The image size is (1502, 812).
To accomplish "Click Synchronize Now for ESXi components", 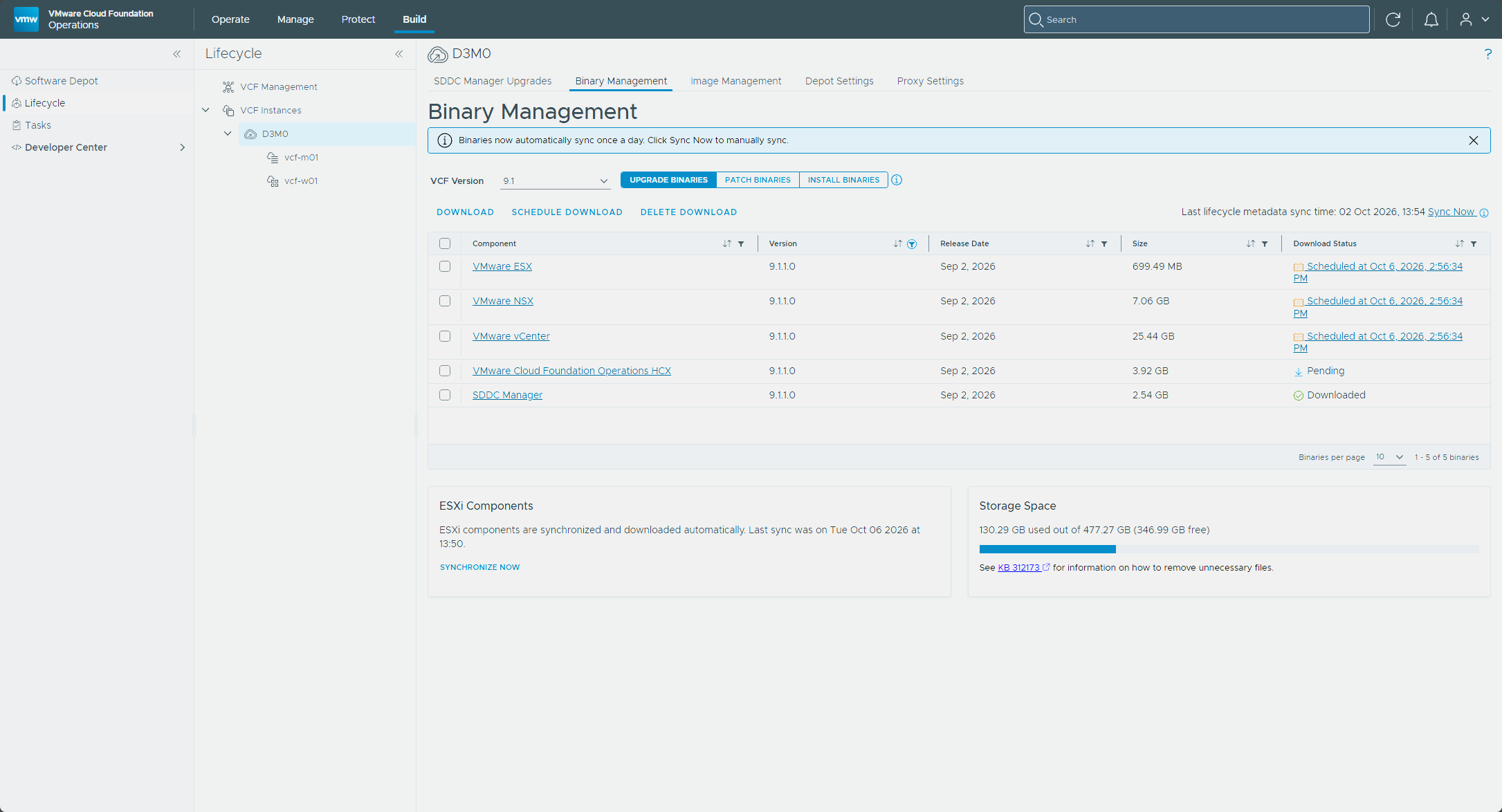I will pos(479,567).
